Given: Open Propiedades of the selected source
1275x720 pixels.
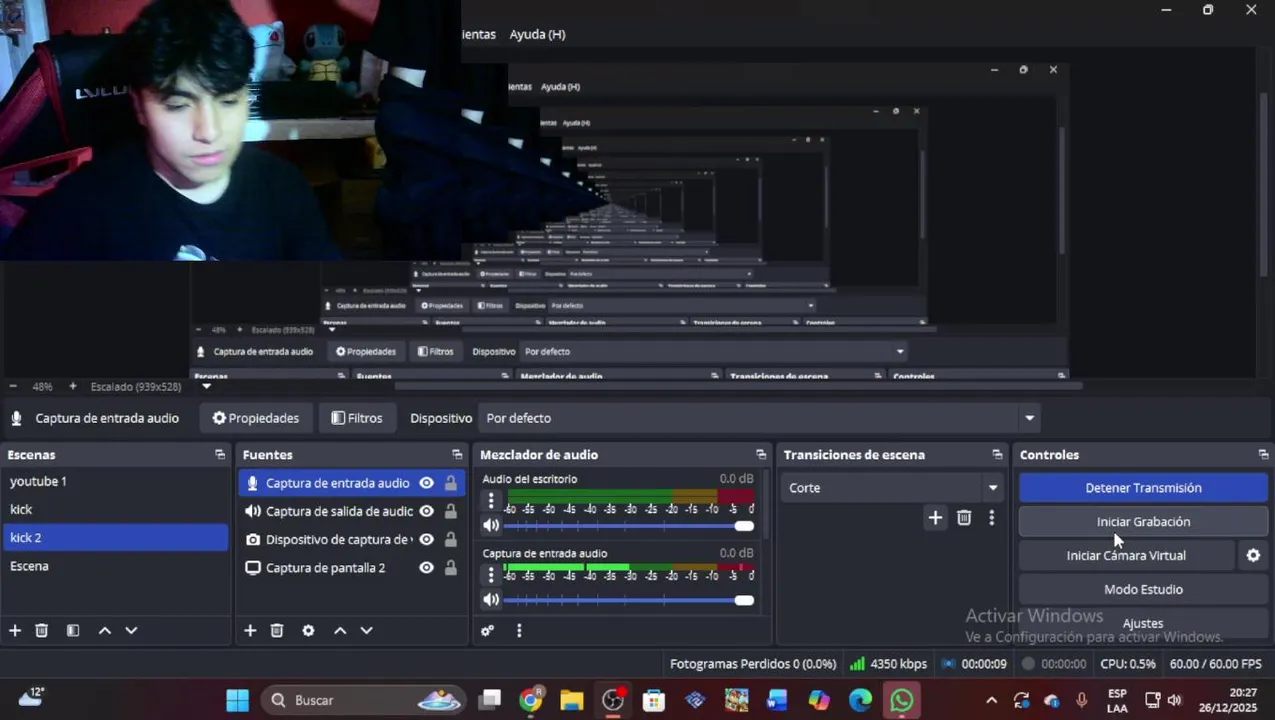Looking at the screenshot, I should click(256, 418).
